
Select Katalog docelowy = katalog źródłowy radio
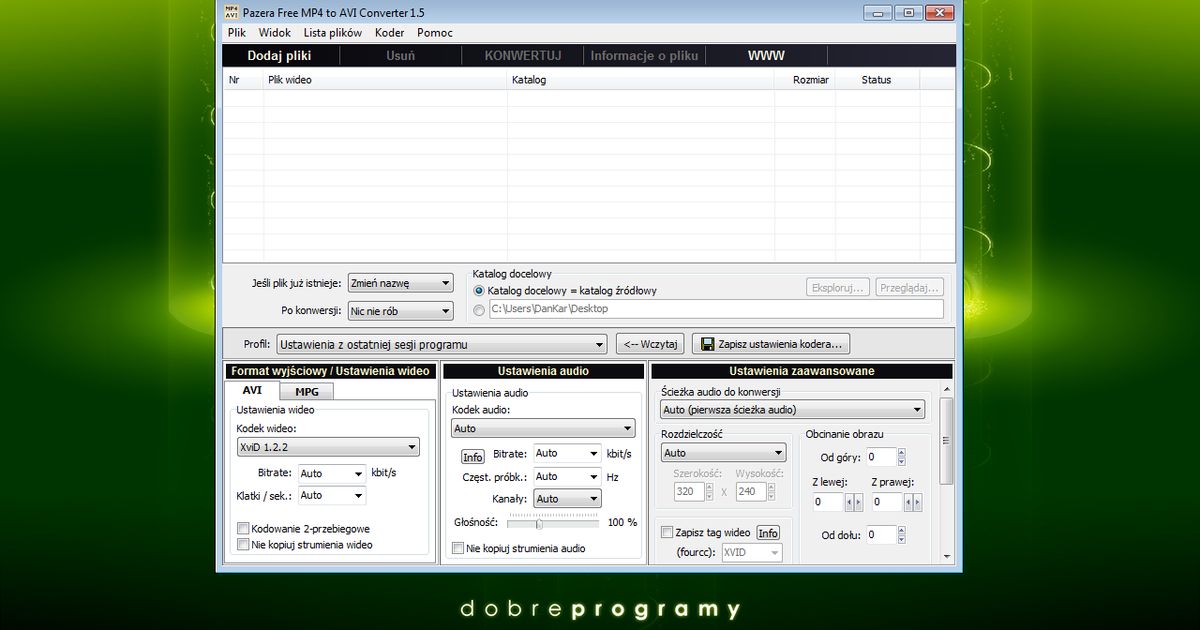pos(479,290)
